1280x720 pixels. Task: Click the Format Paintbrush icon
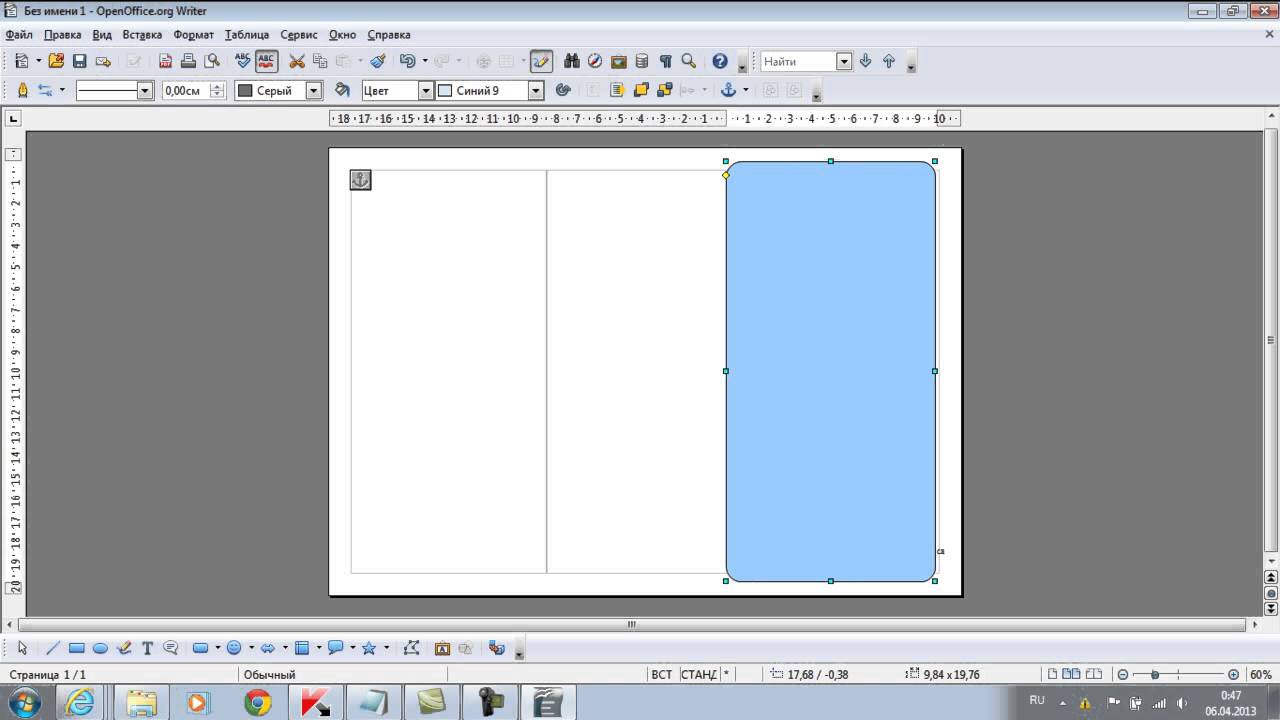pos(377,61)
